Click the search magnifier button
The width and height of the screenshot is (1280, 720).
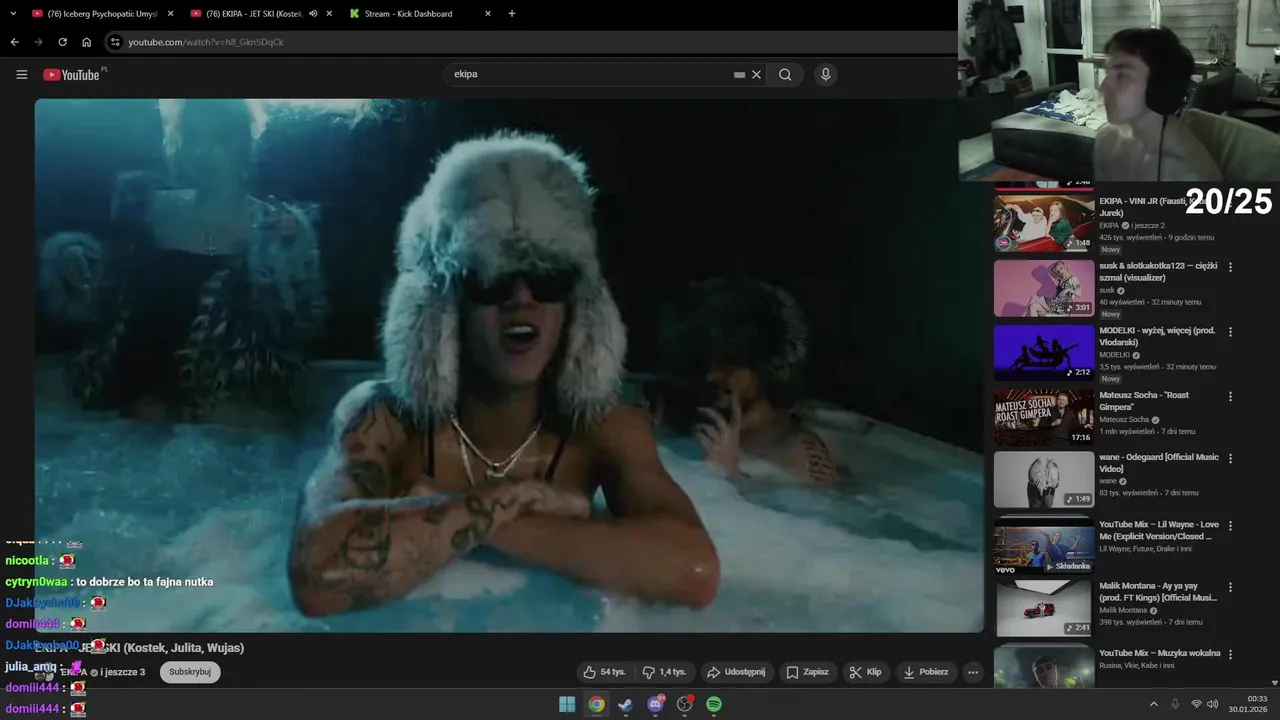[x=785, y=74]
